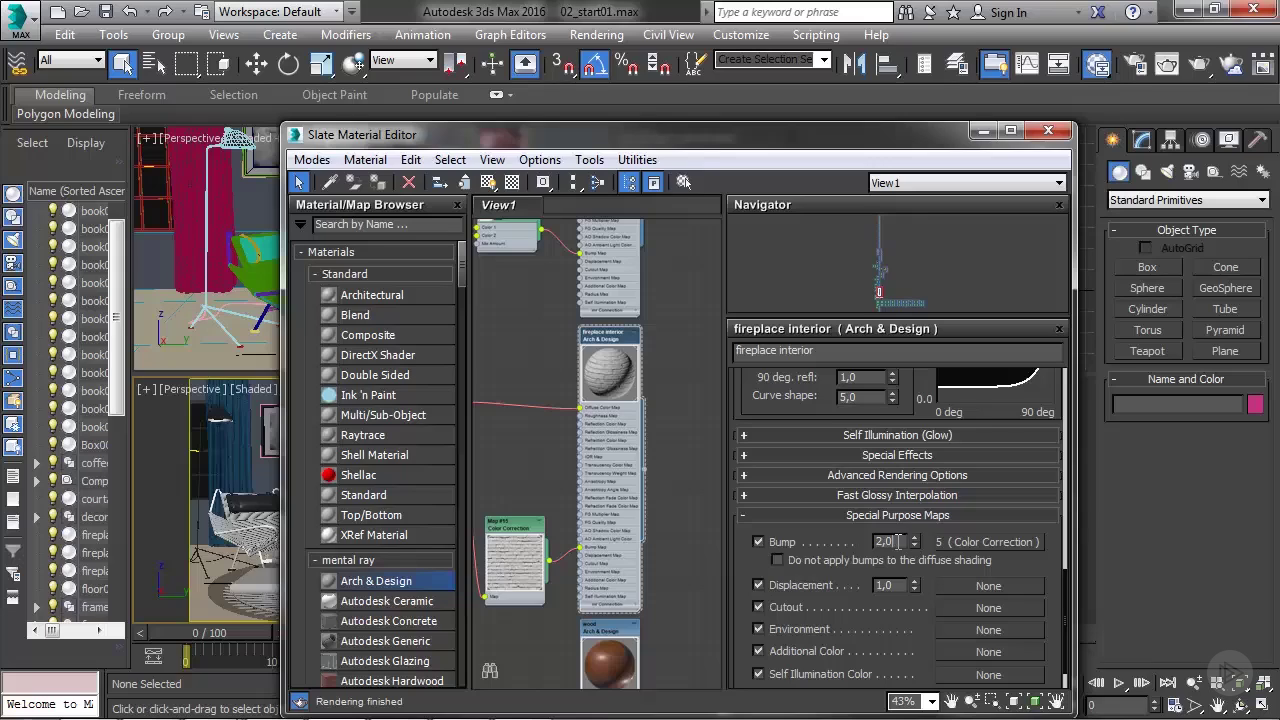The image size is (1280, 720).
Task: Toggle Material/Map Browser icon
Action: coord(629,182)
